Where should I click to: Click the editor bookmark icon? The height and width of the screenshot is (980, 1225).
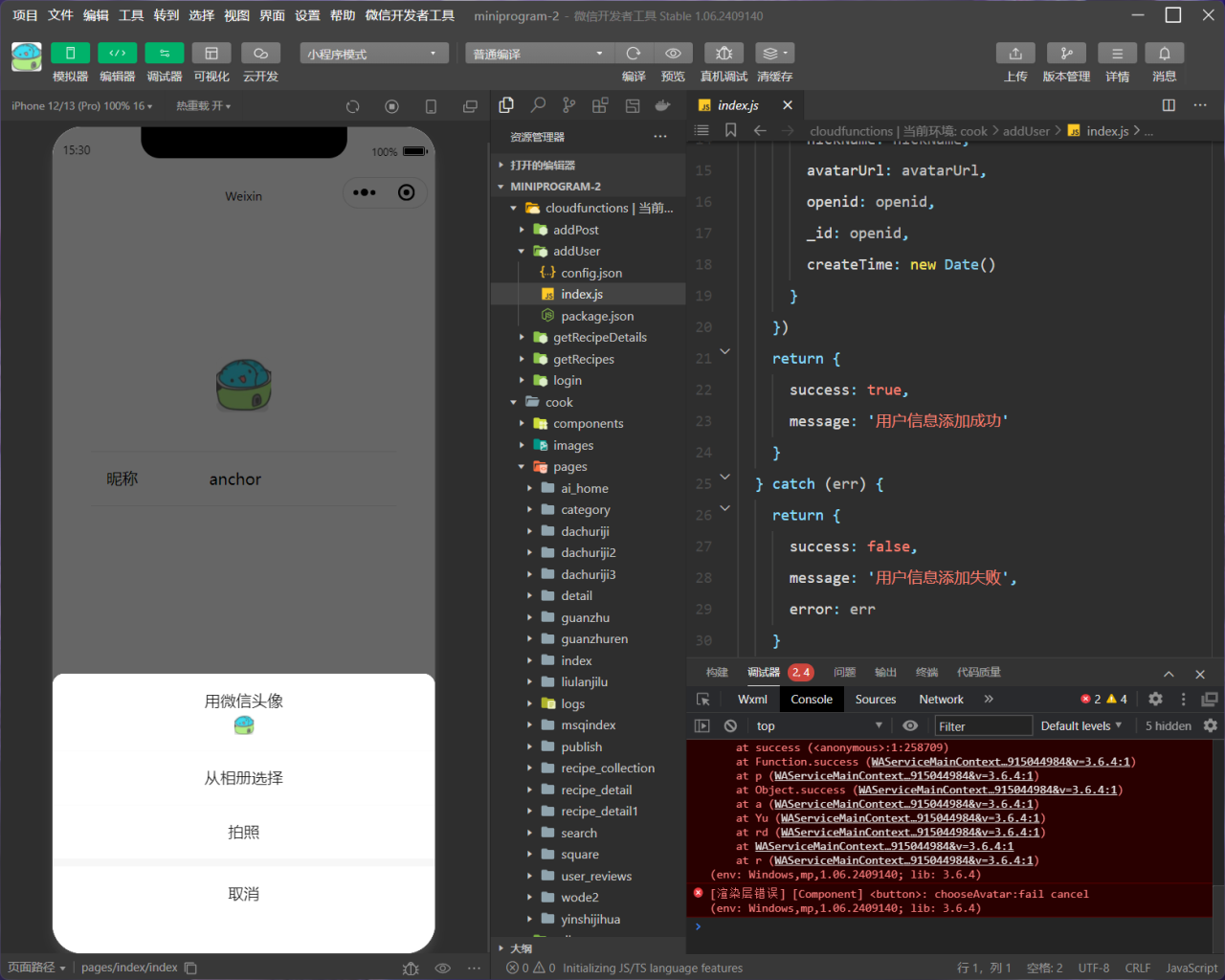(731, 130)
